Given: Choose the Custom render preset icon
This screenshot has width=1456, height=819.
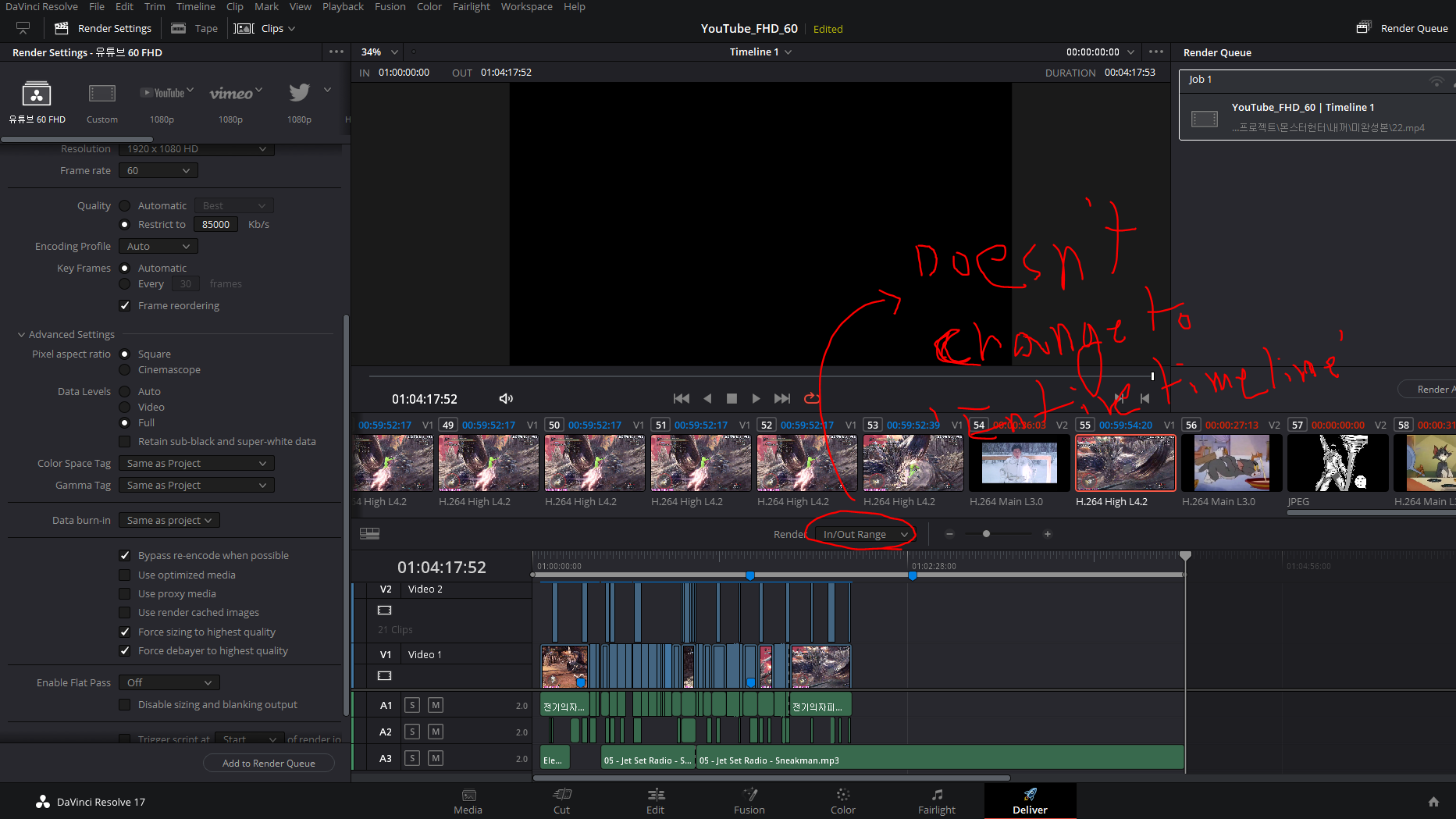Looking at the screenshot, I should [102, 94].
